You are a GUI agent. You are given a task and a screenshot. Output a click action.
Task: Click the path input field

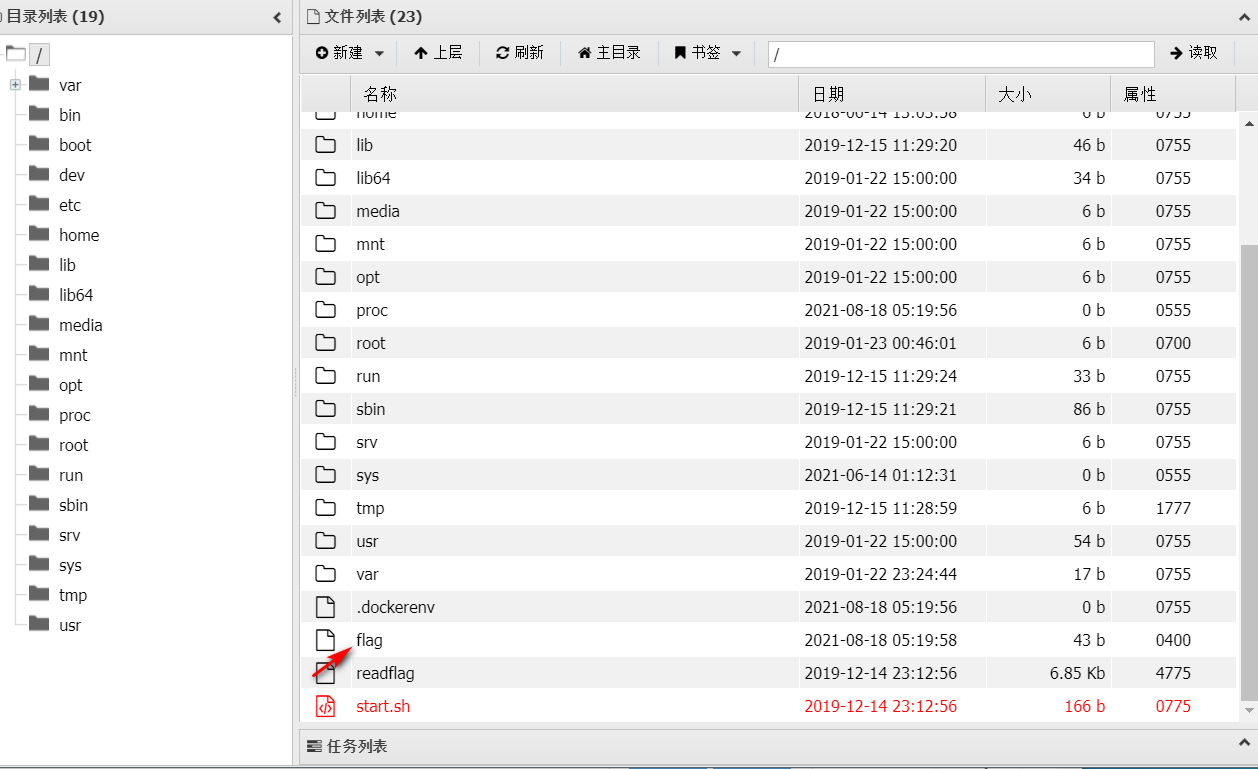point(960,54)
